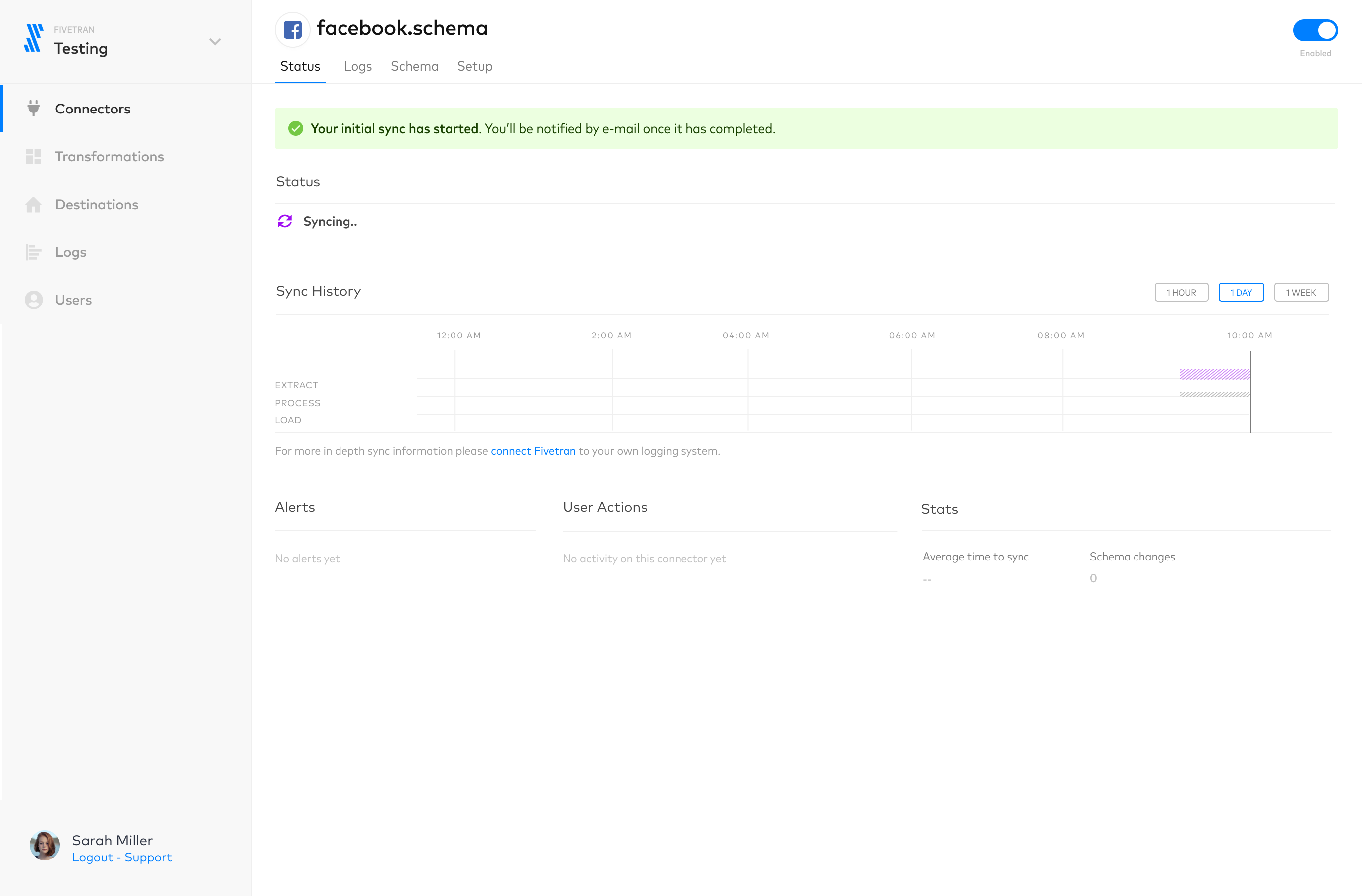
Task: Follow the connect Fivetran link
Action: [533, 451]
